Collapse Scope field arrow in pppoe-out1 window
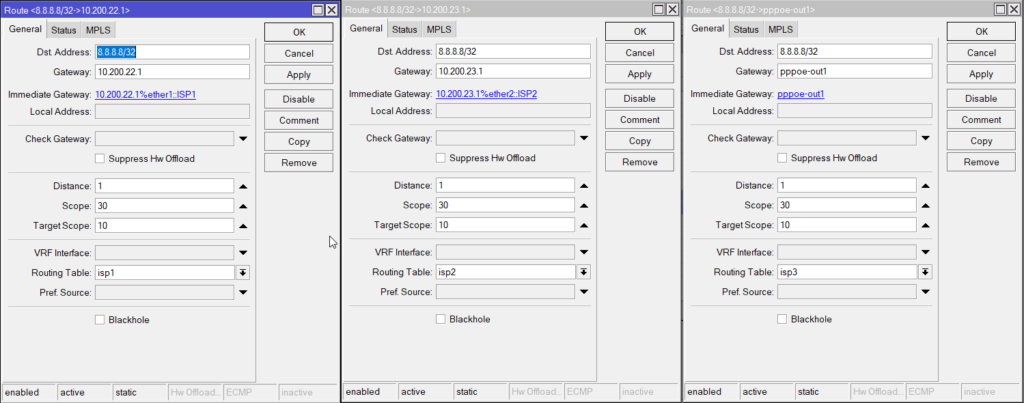This screenshot has width=1024, height=403. [925, 206]
